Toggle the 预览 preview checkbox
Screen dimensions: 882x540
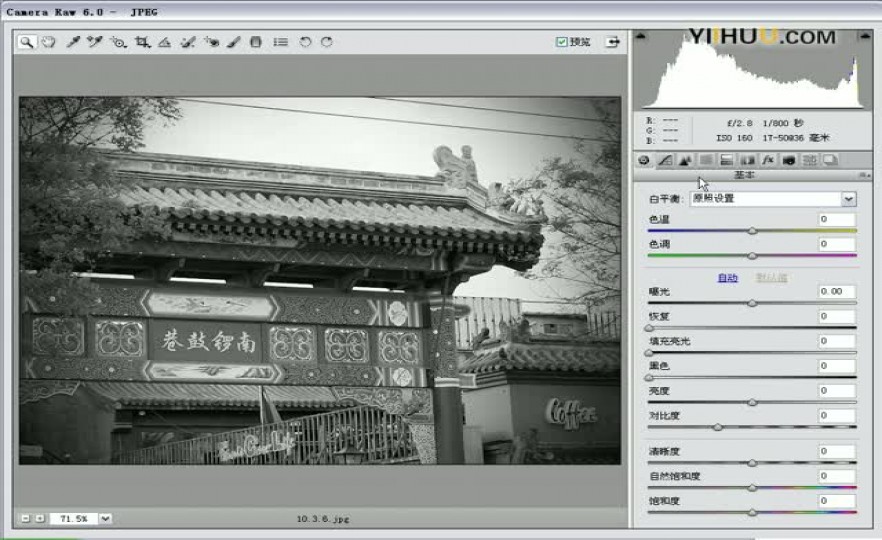(561, 42)
